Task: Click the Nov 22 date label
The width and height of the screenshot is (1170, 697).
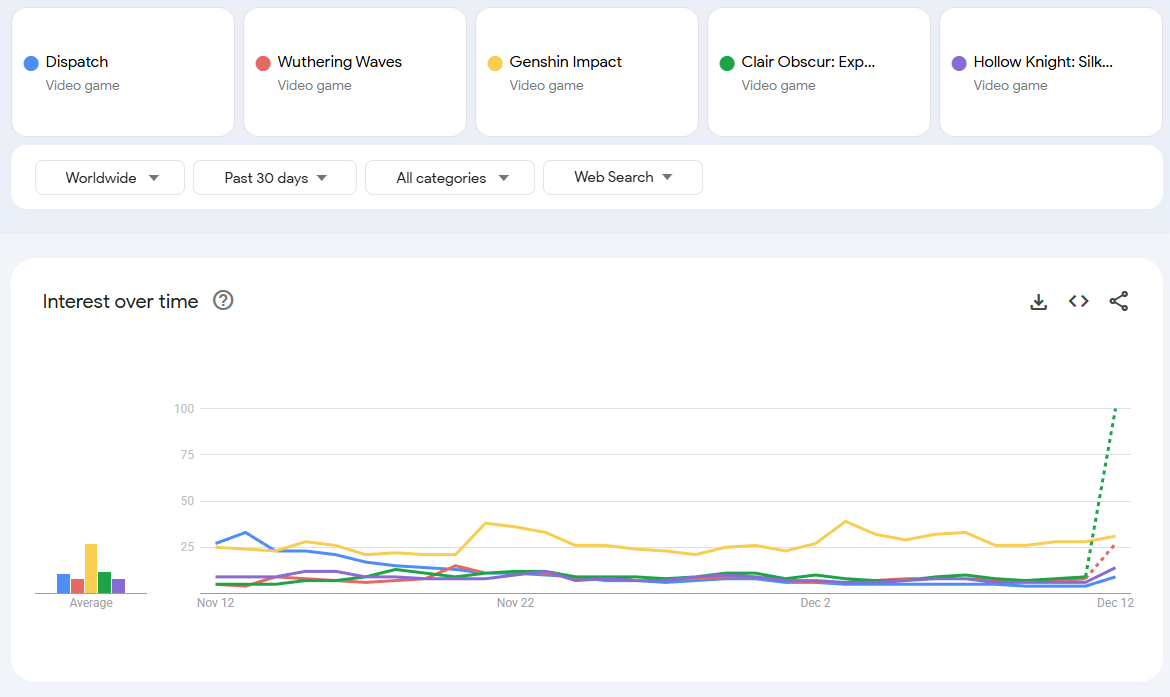Action: point(515,603)
